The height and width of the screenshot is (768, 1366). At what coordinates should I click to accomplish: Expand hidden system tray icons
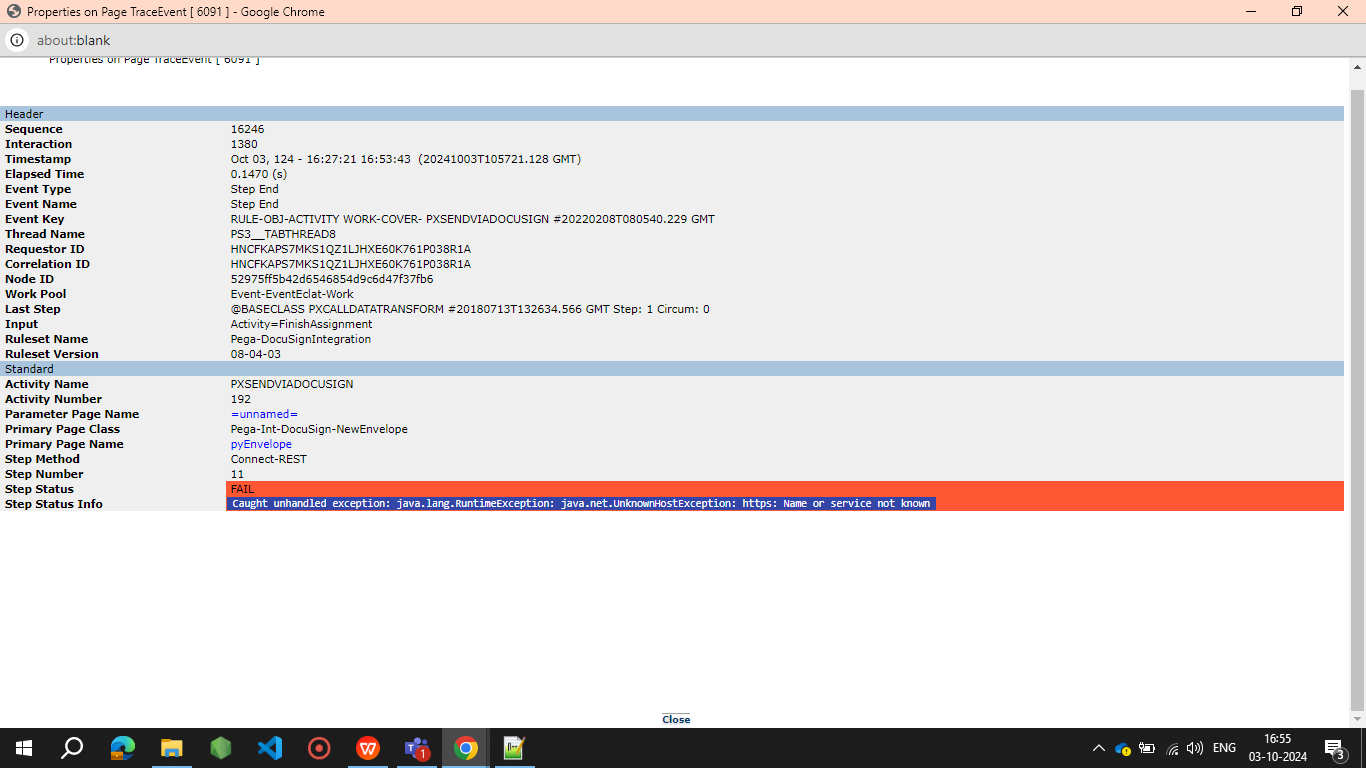1098,748
